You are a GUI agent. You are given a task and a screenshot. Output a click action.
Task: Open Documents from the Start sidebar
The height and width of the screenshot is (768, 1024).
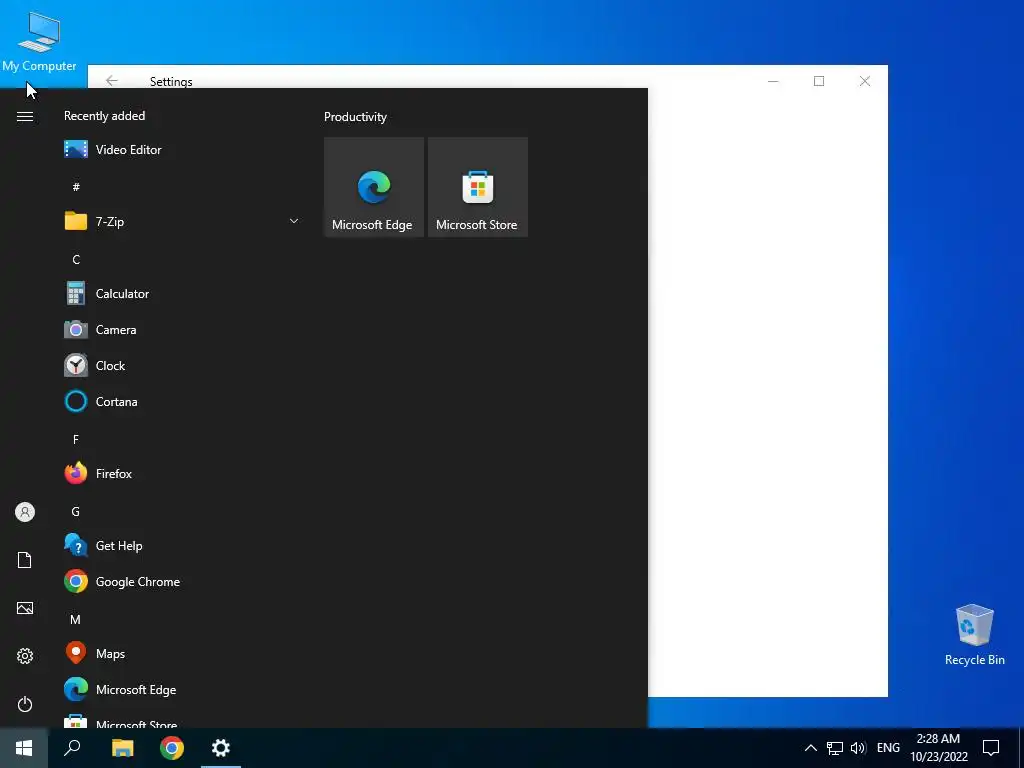[25, 560]
